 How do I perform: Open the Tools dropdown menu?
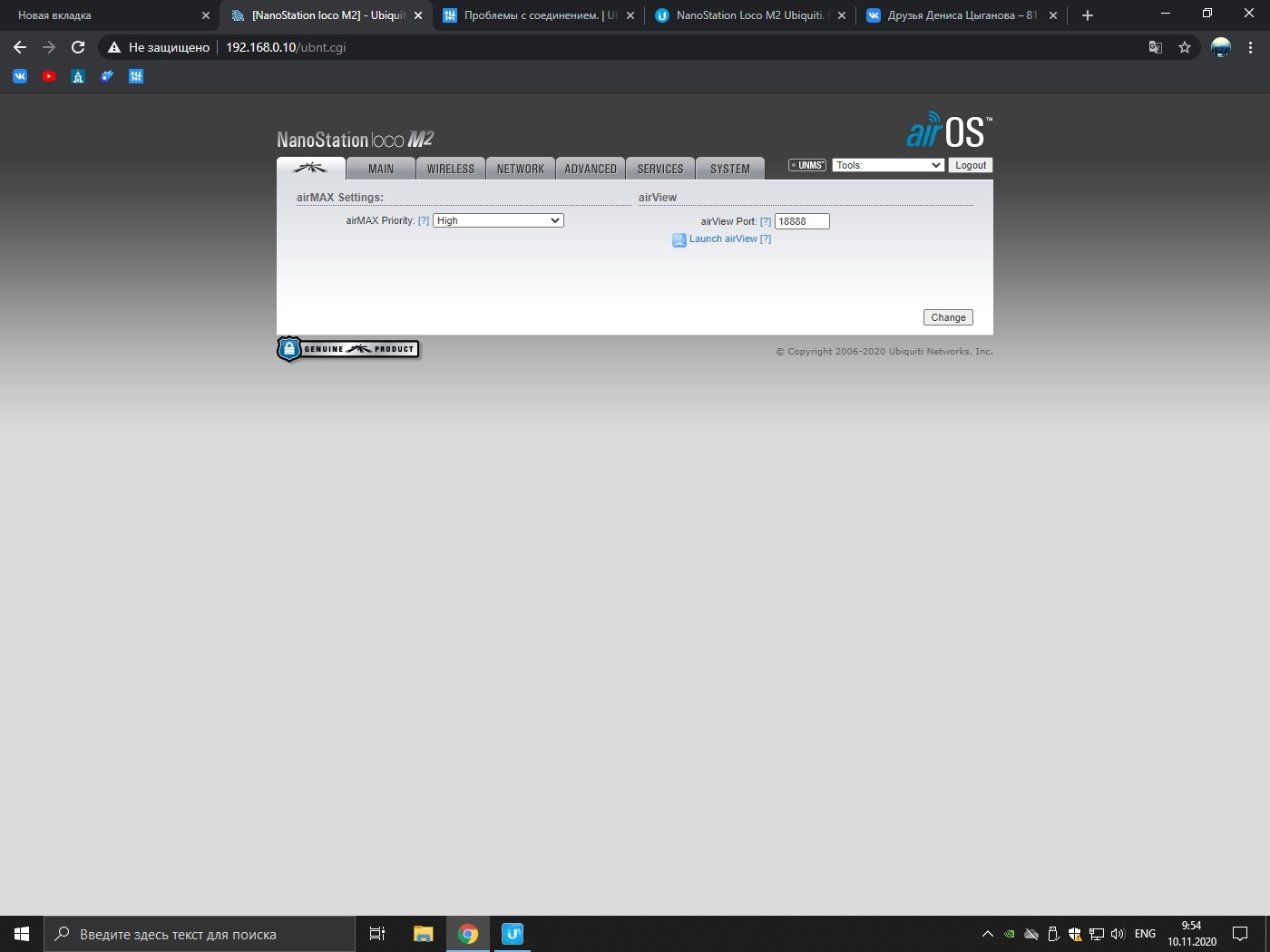click(888, 165)
